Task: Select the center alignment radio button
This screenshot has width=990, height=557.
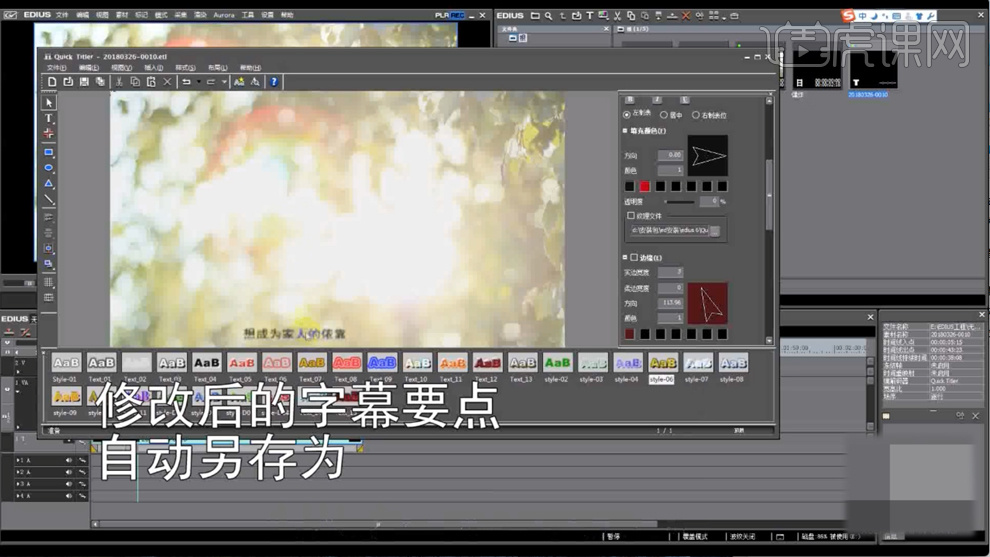Action: coord(664,115)
